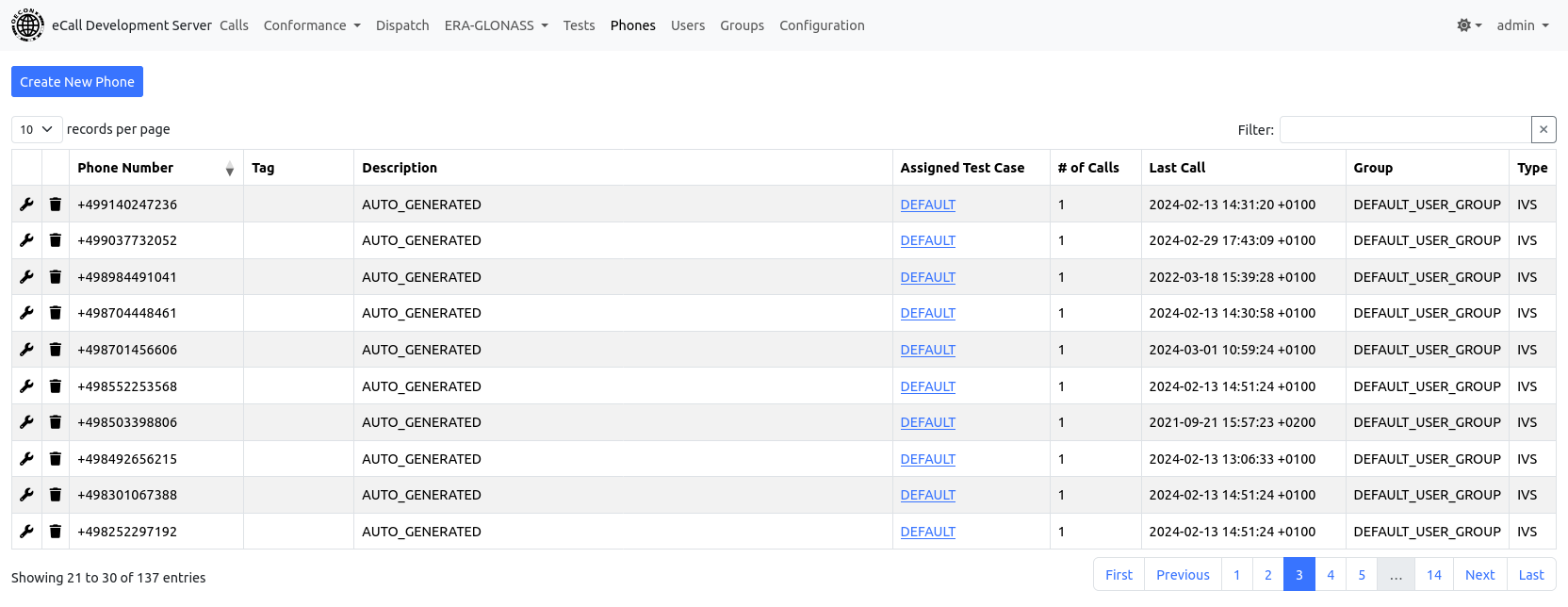Sort by Phone Number column arrow
This screenshot has height=607, width=1568.
[x=229, y=169]
